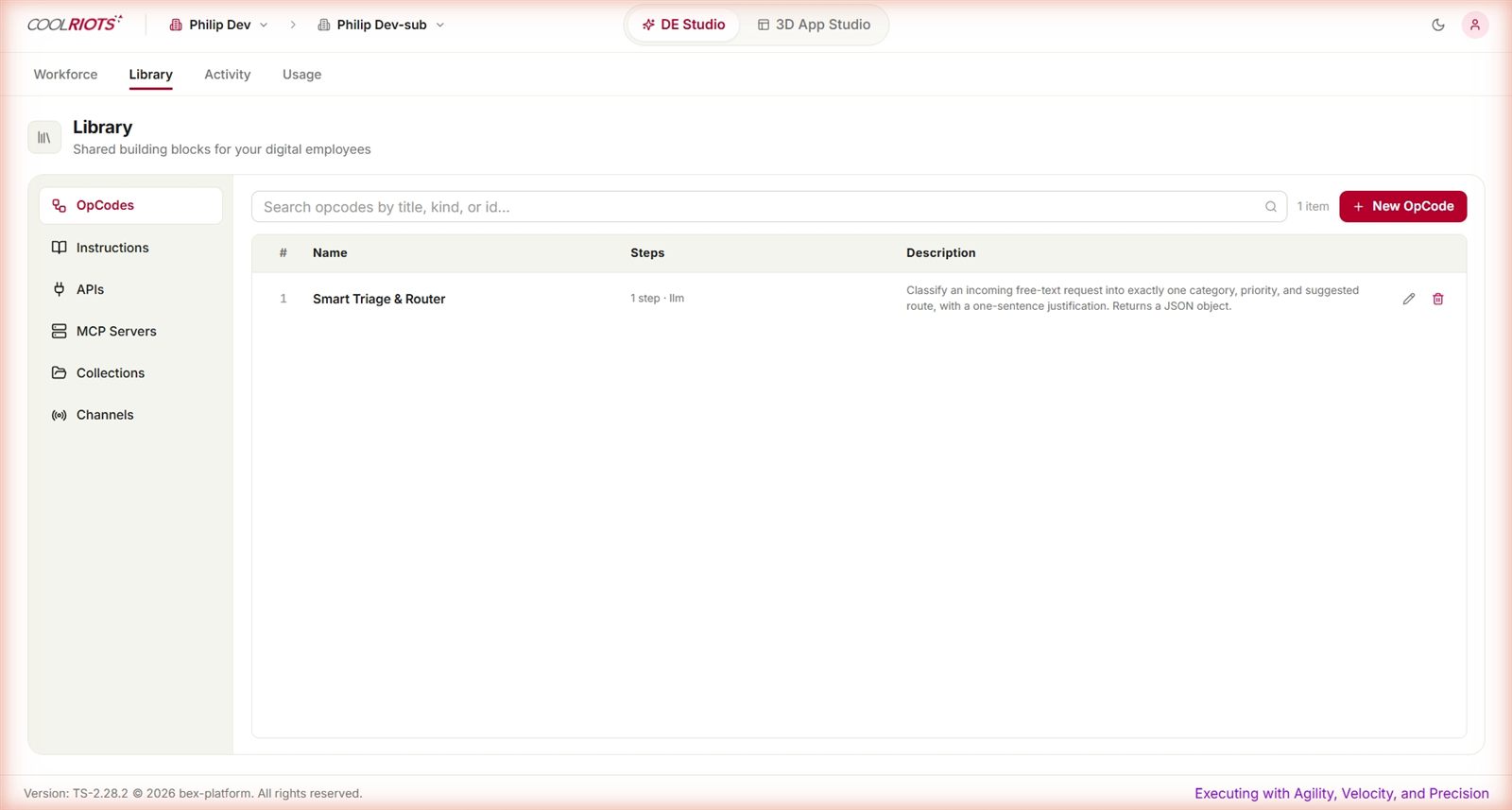This screenshot has width=1512, height=810.
Task: Delete Smart Triage & Router with trash icon
Action: coord(1438,299)
